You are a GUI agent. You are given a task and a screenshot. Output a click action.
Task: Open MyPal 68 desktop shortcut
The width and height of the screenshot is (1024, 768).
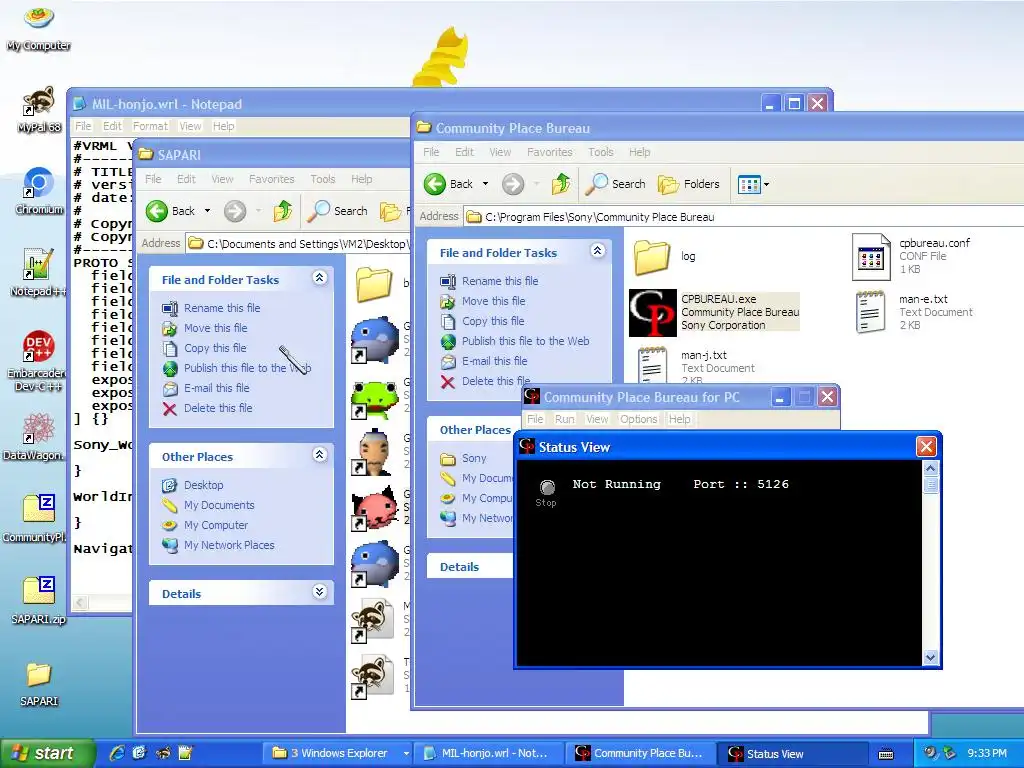coord(39,109)
